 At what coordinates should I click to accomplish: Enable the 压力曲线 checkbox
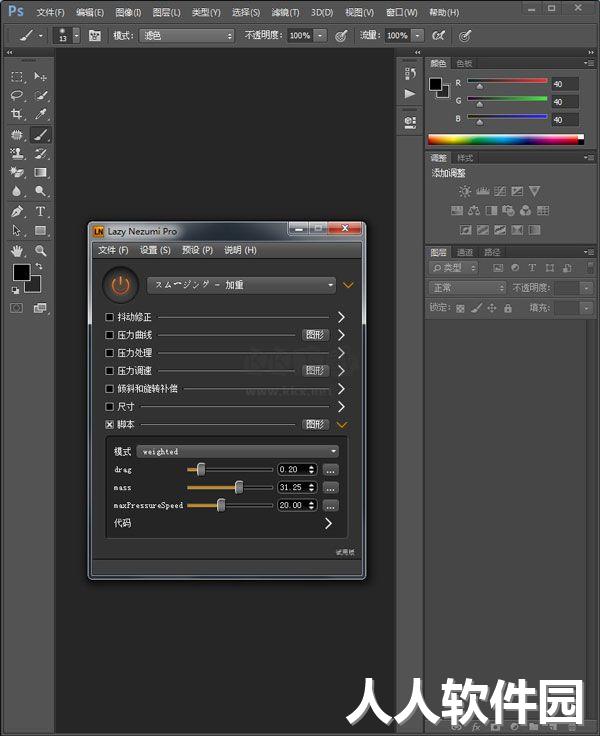pyautogui.click(x=109, y=335)
